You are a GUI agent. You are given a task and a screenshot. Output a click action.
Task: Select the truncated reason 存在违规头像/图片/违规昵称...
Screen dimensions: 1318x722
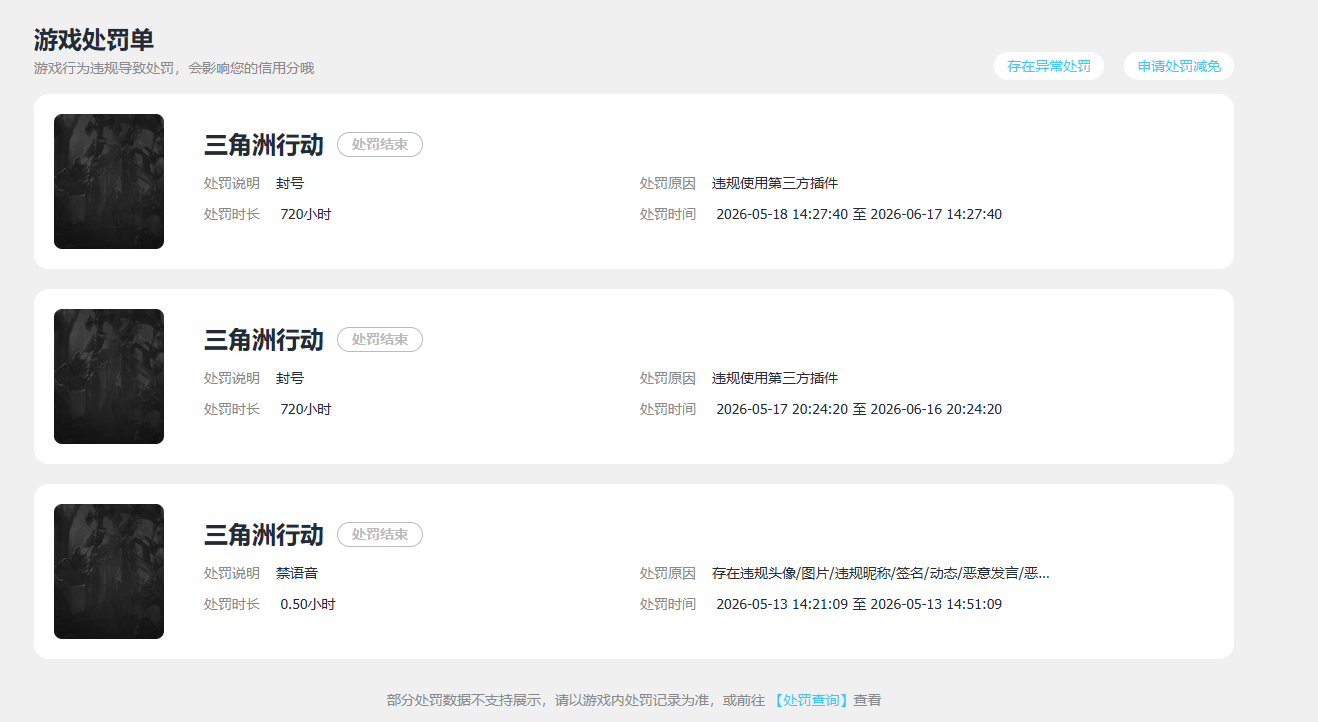881,573
